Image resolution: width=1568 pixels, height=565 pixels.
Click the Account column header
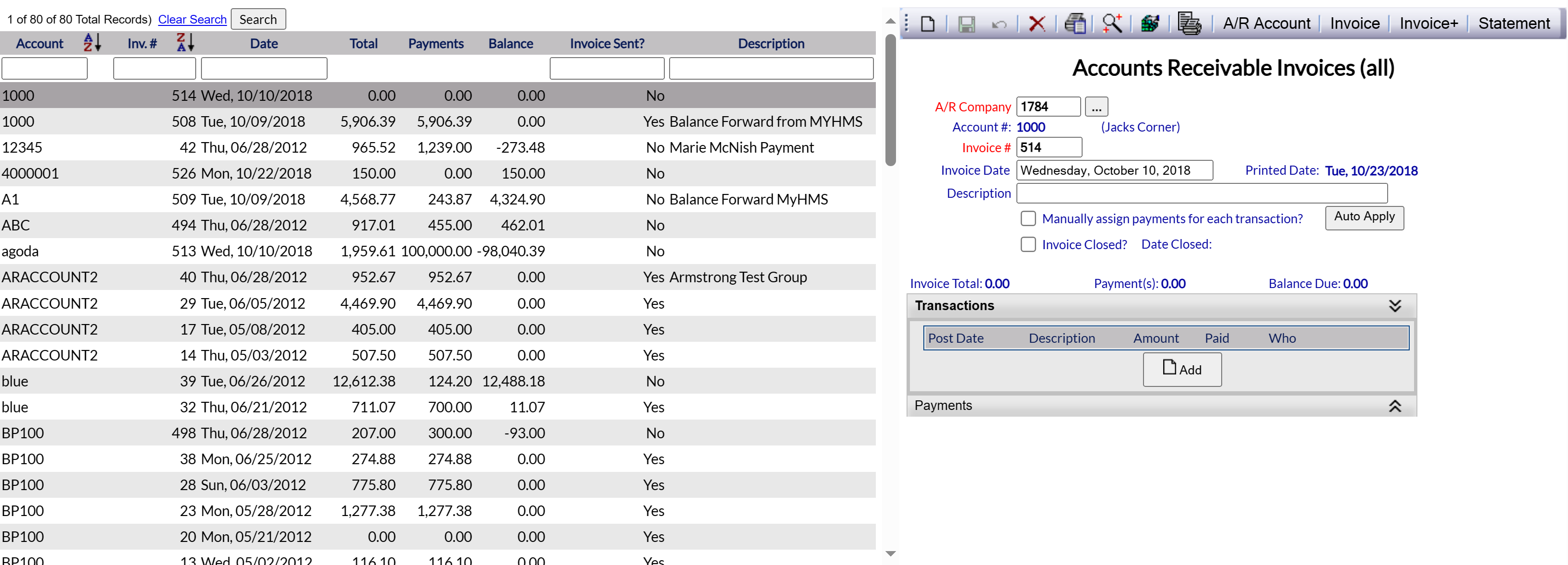coord(39,43)
